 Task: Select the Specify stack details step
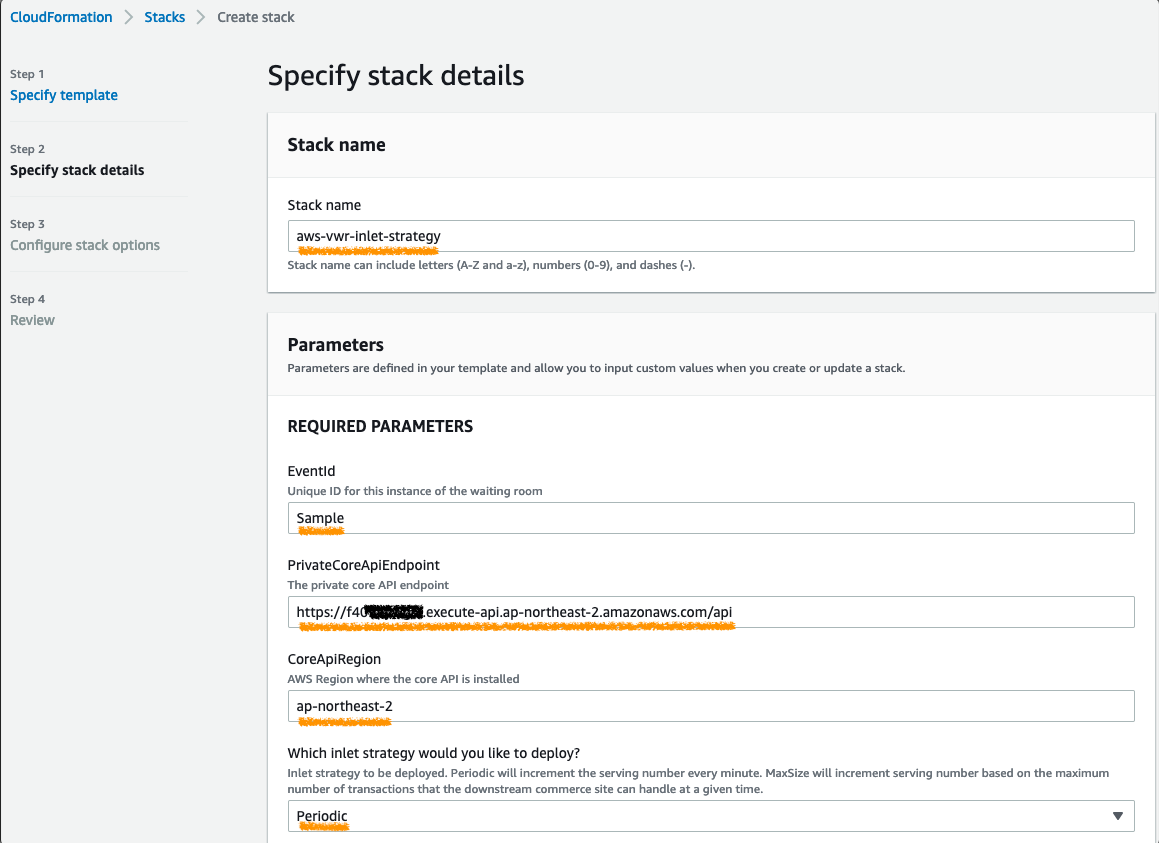pos(77,170)
